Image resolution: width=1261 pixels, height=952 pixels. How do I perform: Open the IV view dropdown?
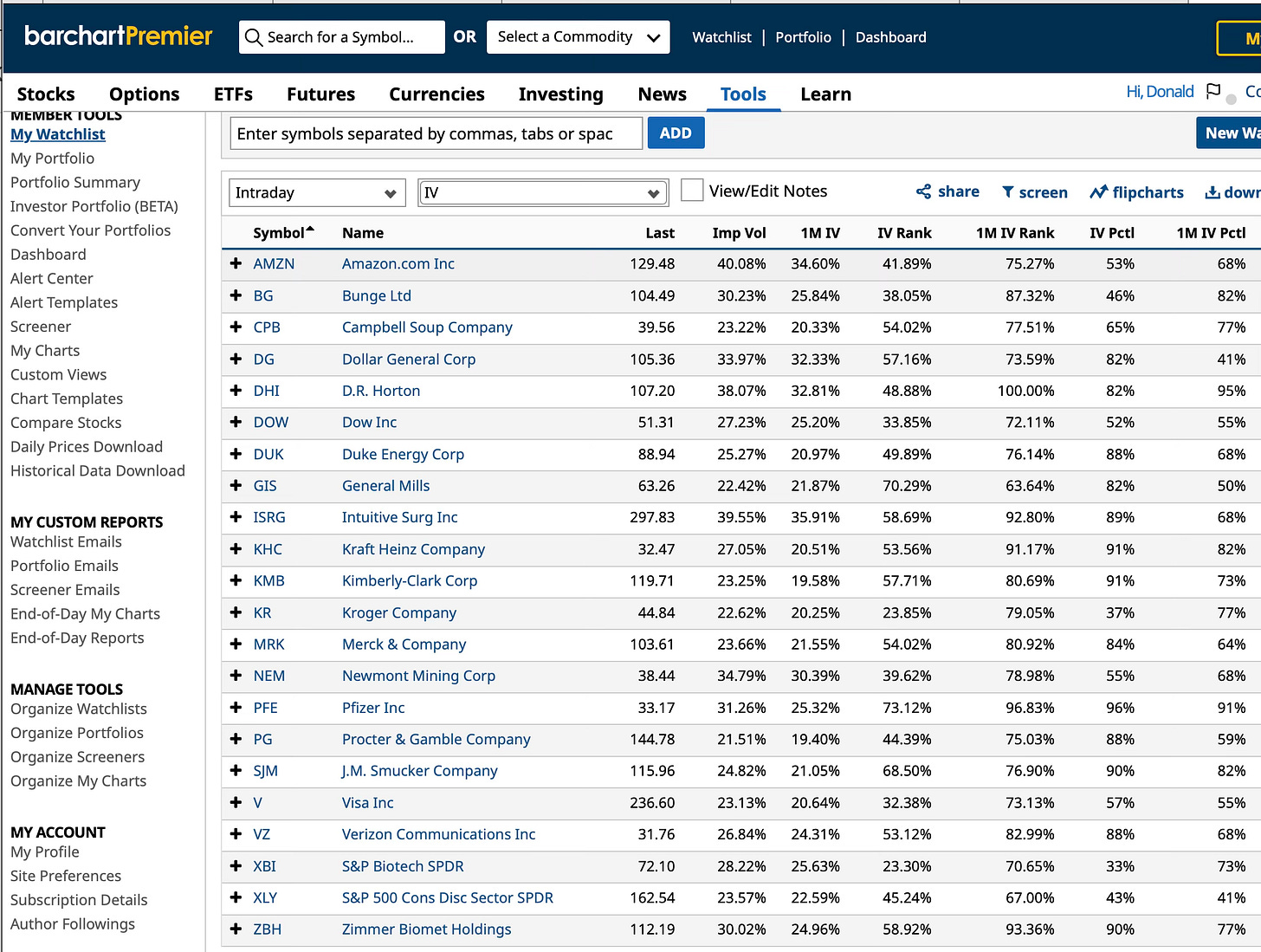(543, 192)
